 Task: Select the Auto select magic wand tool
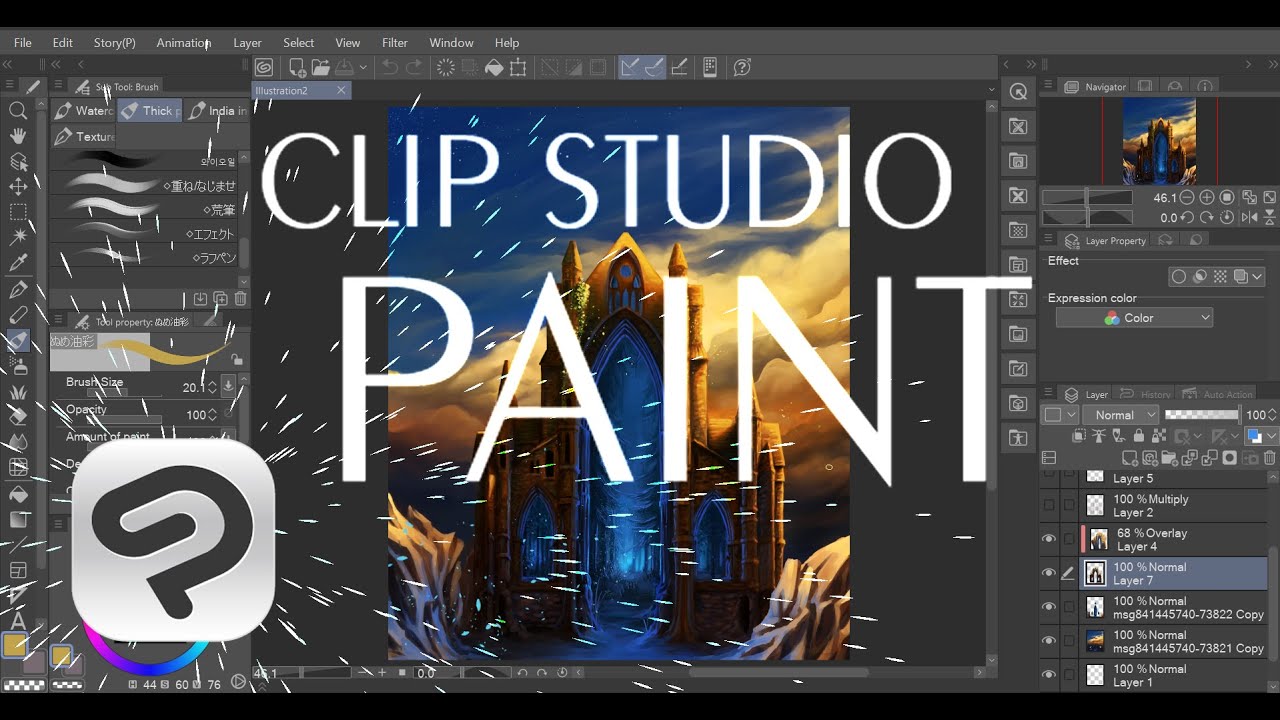pyautogui.click(x=17, y=237)
